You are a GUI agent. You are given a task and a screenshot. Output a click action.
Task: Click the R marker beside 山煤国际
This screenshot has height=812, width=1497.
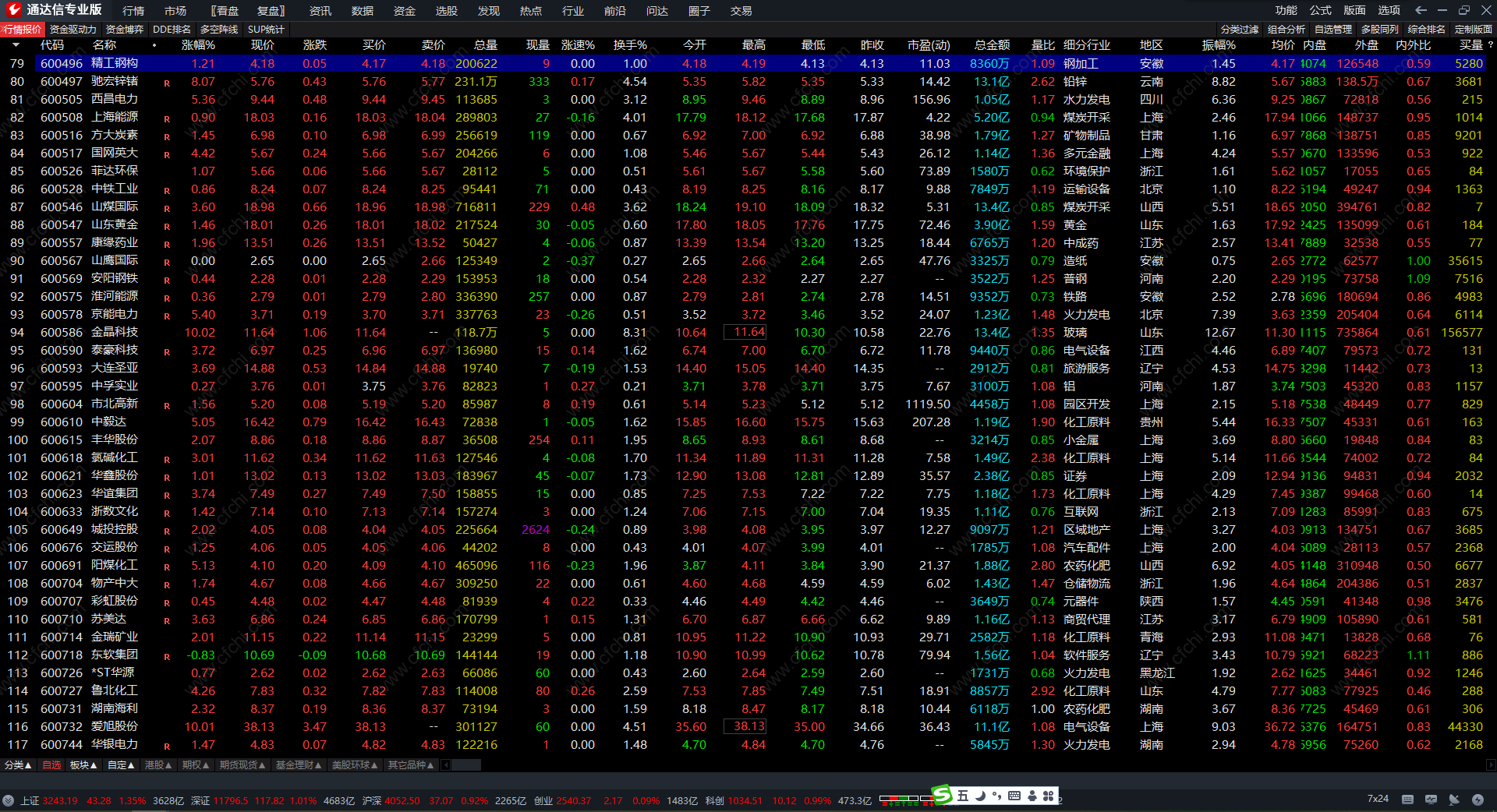click(x=167, y=208)
